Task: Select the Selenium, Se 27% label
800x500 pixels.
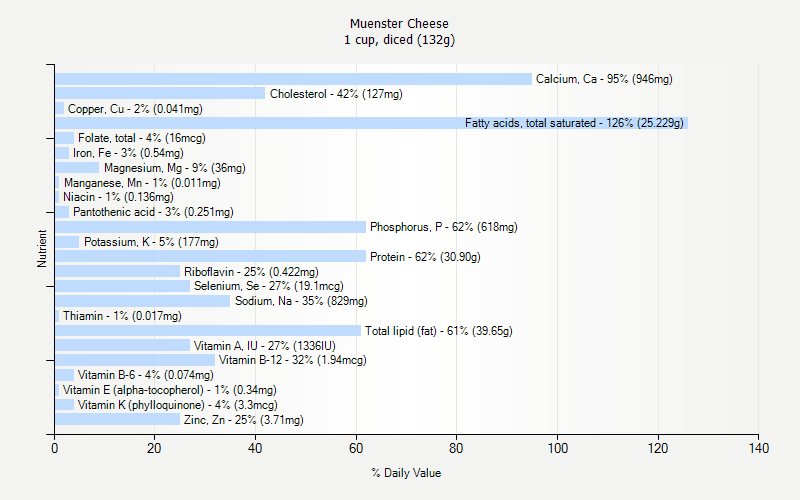Action: click(268, 286)
